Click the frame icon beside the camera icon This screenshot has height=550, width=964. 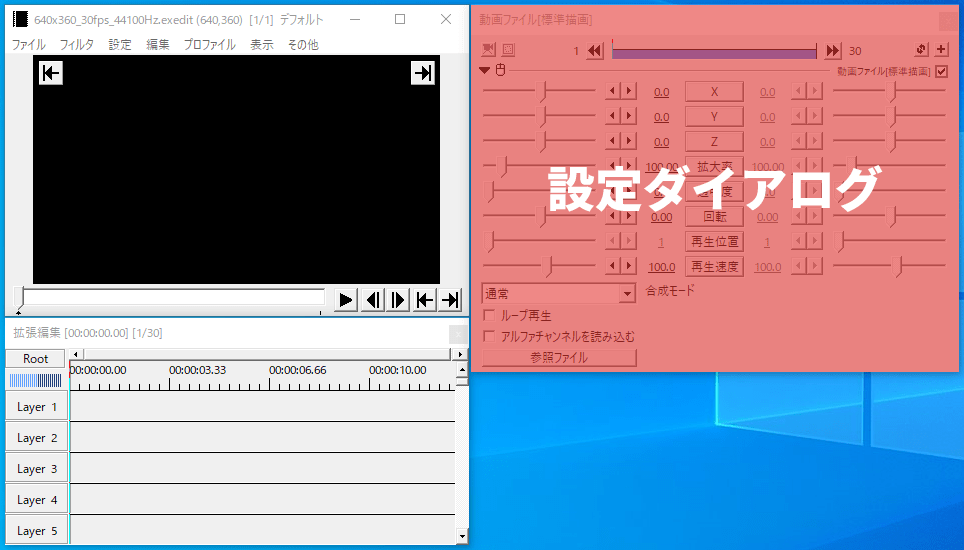(x=508, y=50)
